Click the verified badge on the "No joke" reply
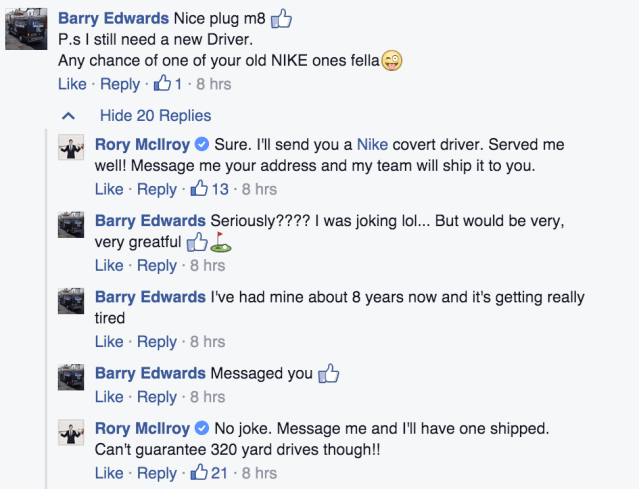Viewport: 639px width, 489px height. pos(201,429)
